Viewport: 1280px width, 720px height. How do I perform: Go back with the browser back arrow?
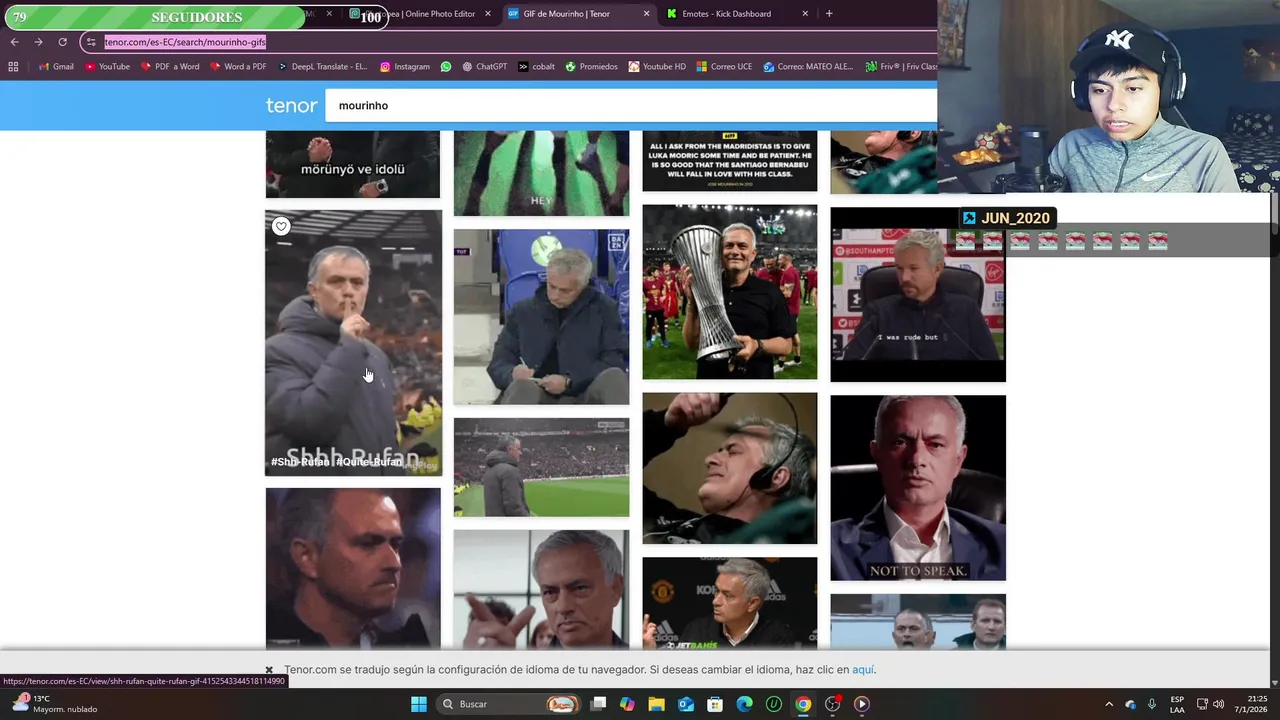tap(14, 42)
